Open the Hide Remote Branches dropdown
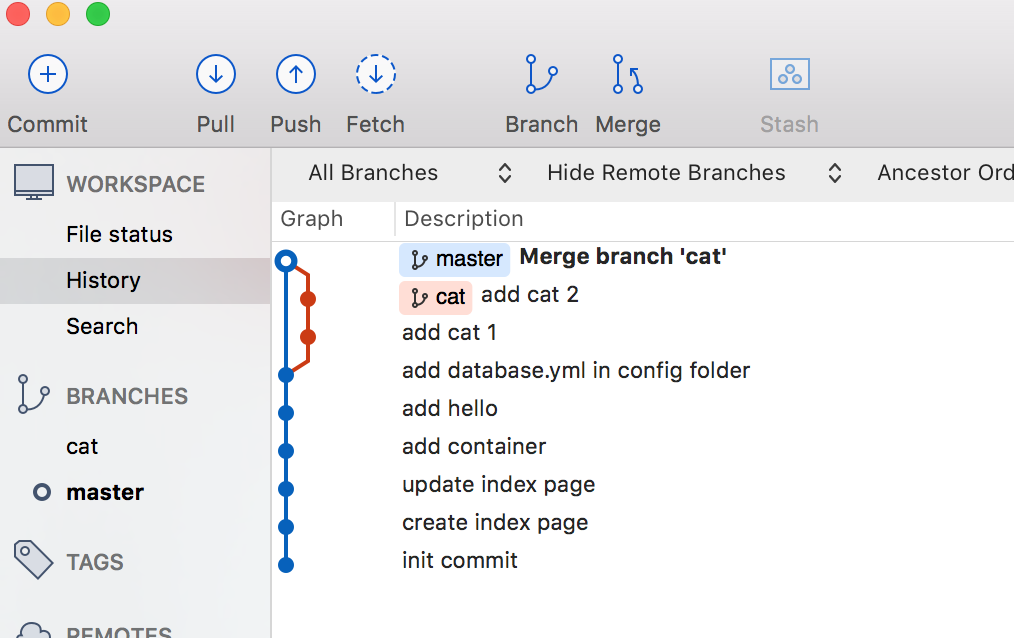The width and height of the screenshot is (1014, 638). pos(666,172)
